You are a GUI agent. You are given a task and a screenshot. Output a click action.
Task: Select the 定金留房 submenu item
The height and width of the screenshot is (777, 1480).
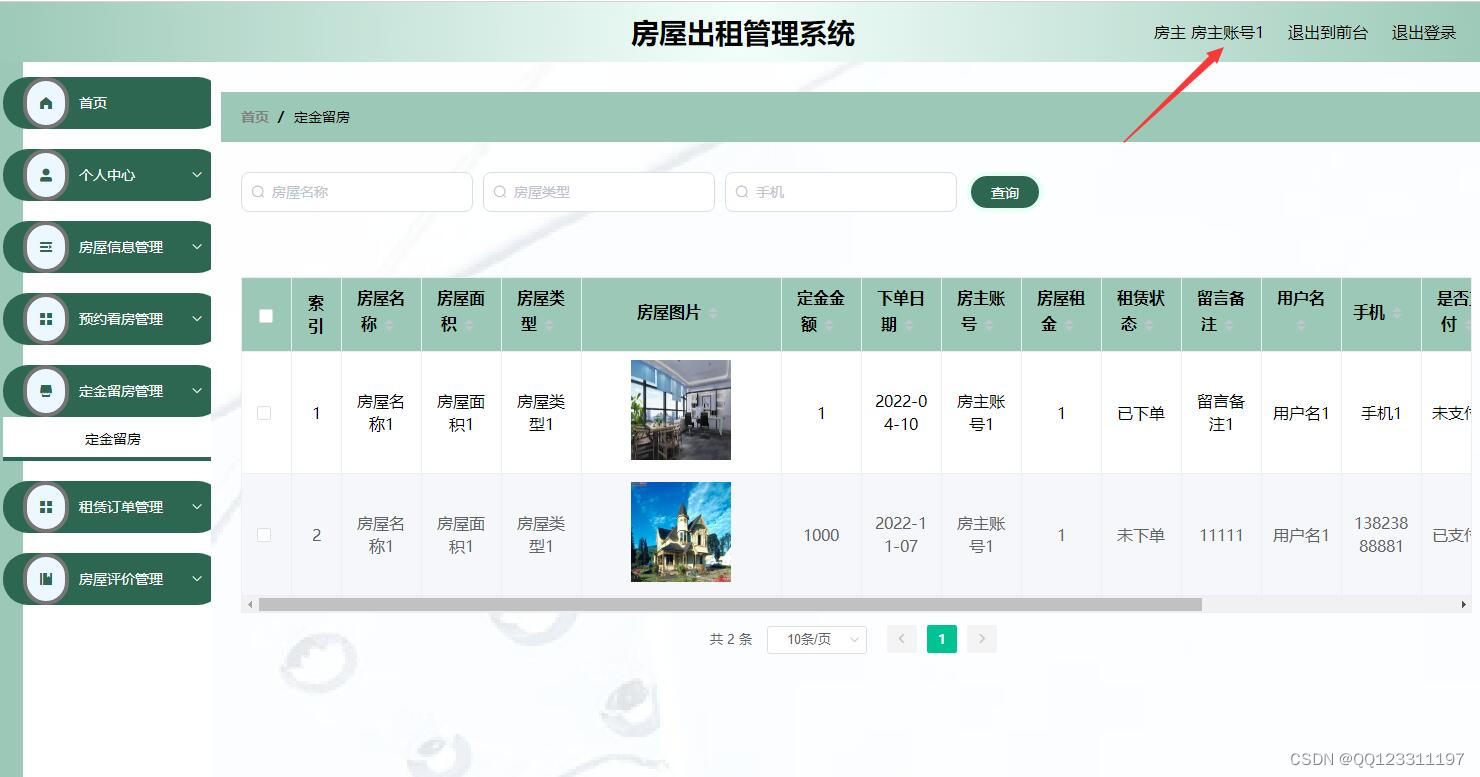(x=108, y=439)
